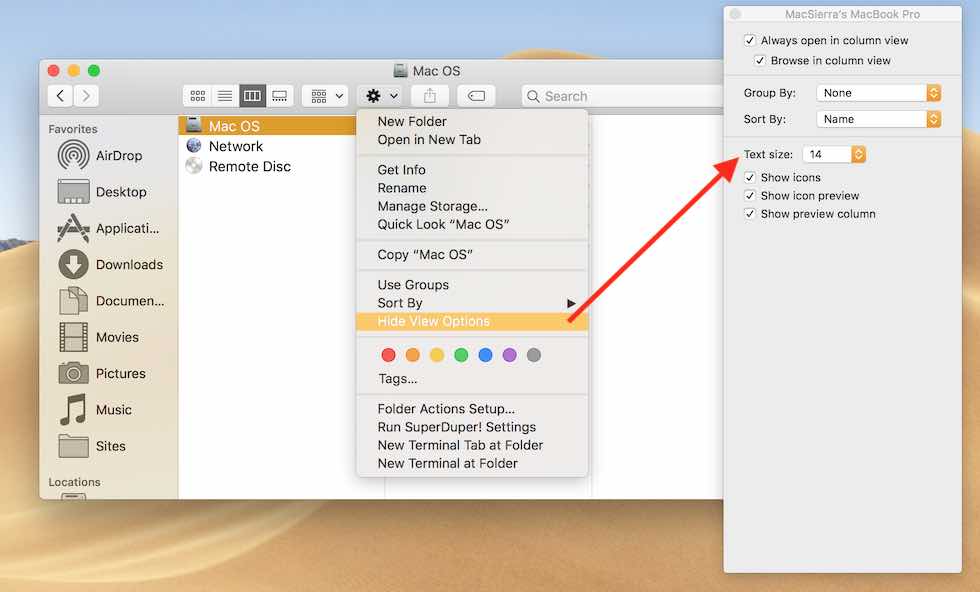Apply the red tag color swatch

click(x=389, y=354)
